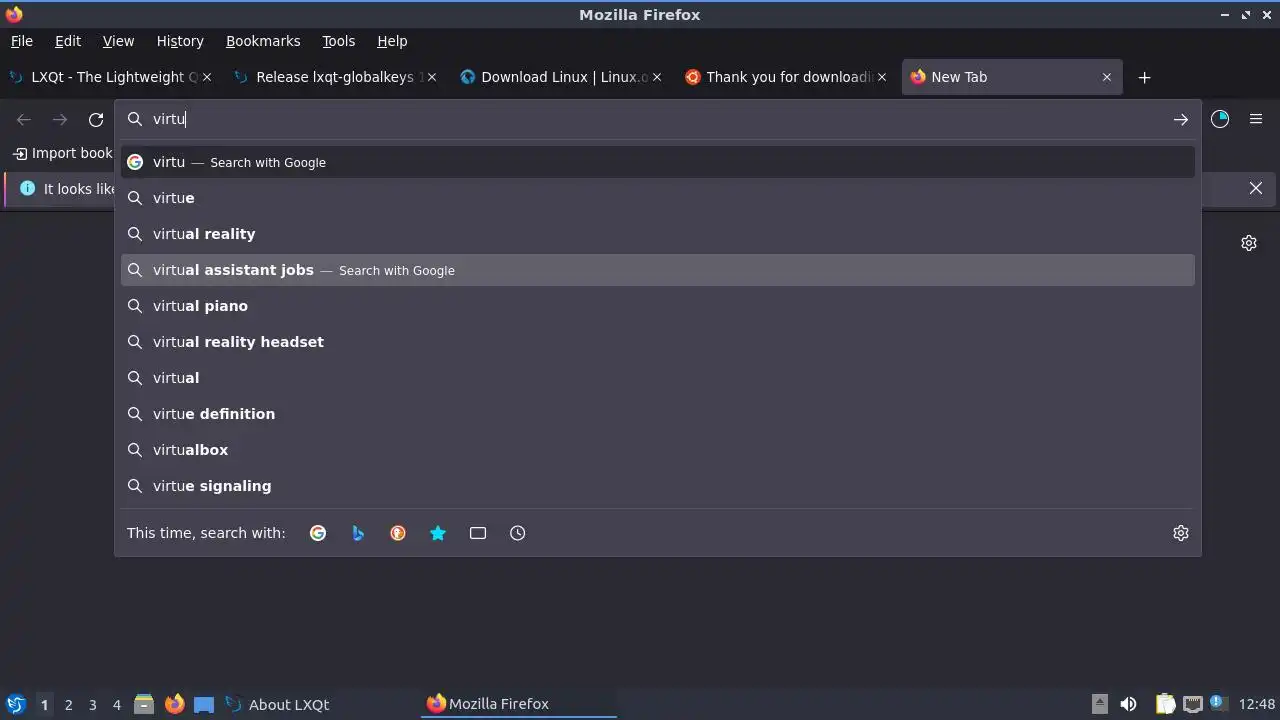Select 'virtue definition' suggestion
The image size is (1280, 720).
click(658, 414)
